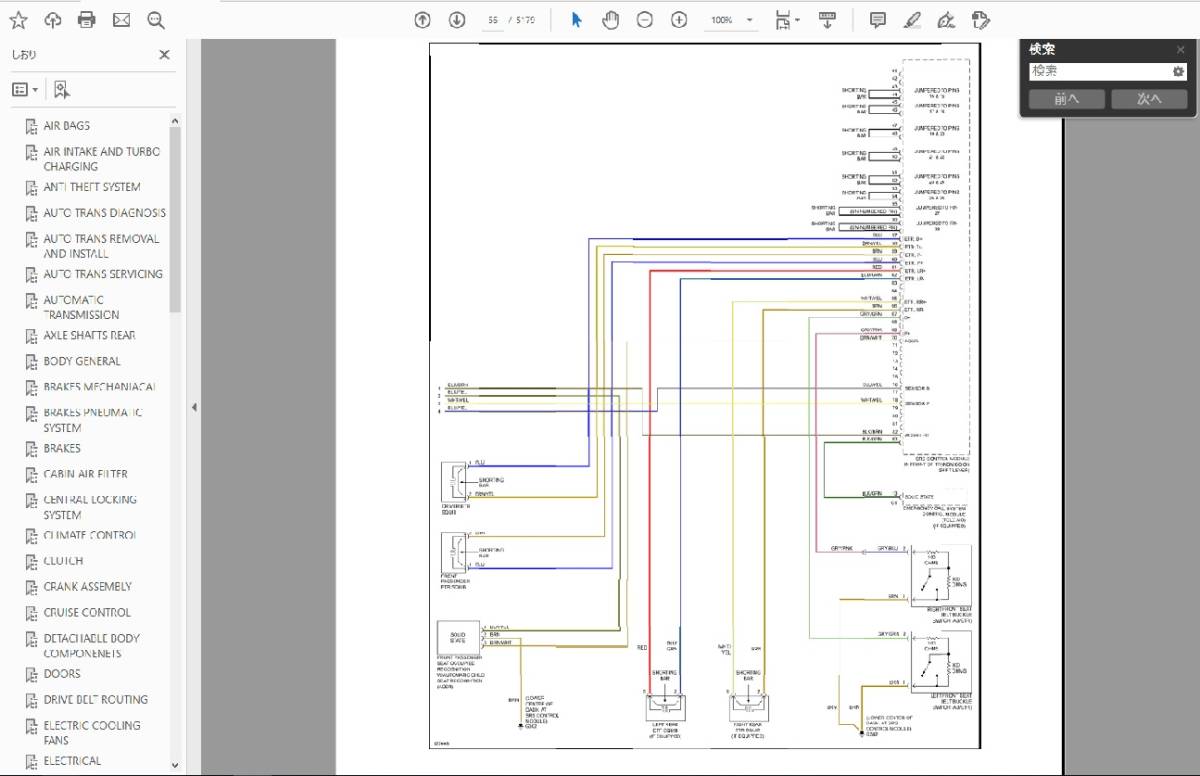Open the CENTRAL LOCKING SYSTEM bookmark
This screenshot has width=1200, height=776.
pos(90,507)
